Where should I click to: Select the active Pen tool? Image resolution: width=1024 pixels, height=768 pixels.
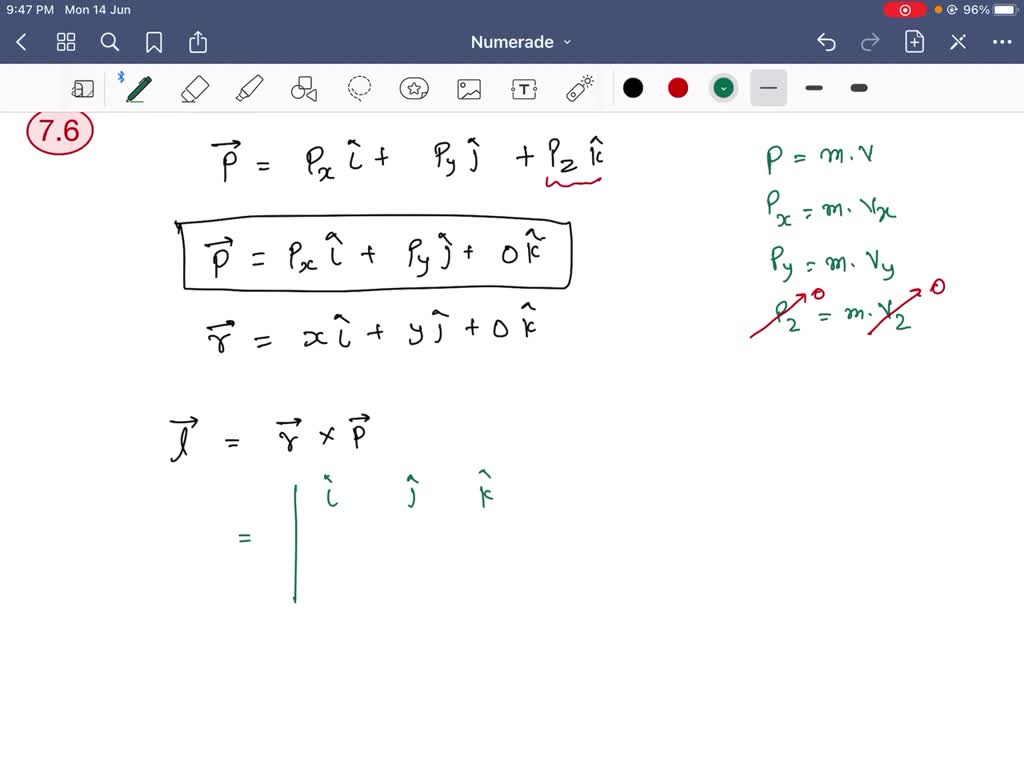138,88
